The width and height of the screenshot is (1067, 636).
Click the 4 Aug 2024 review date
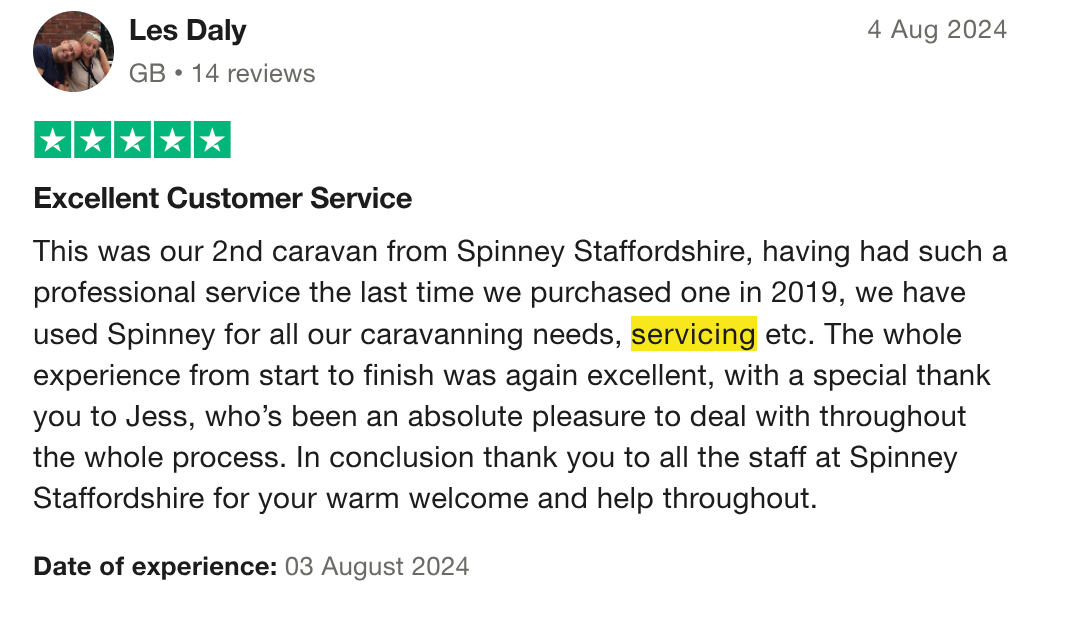(x=936, y=30)
